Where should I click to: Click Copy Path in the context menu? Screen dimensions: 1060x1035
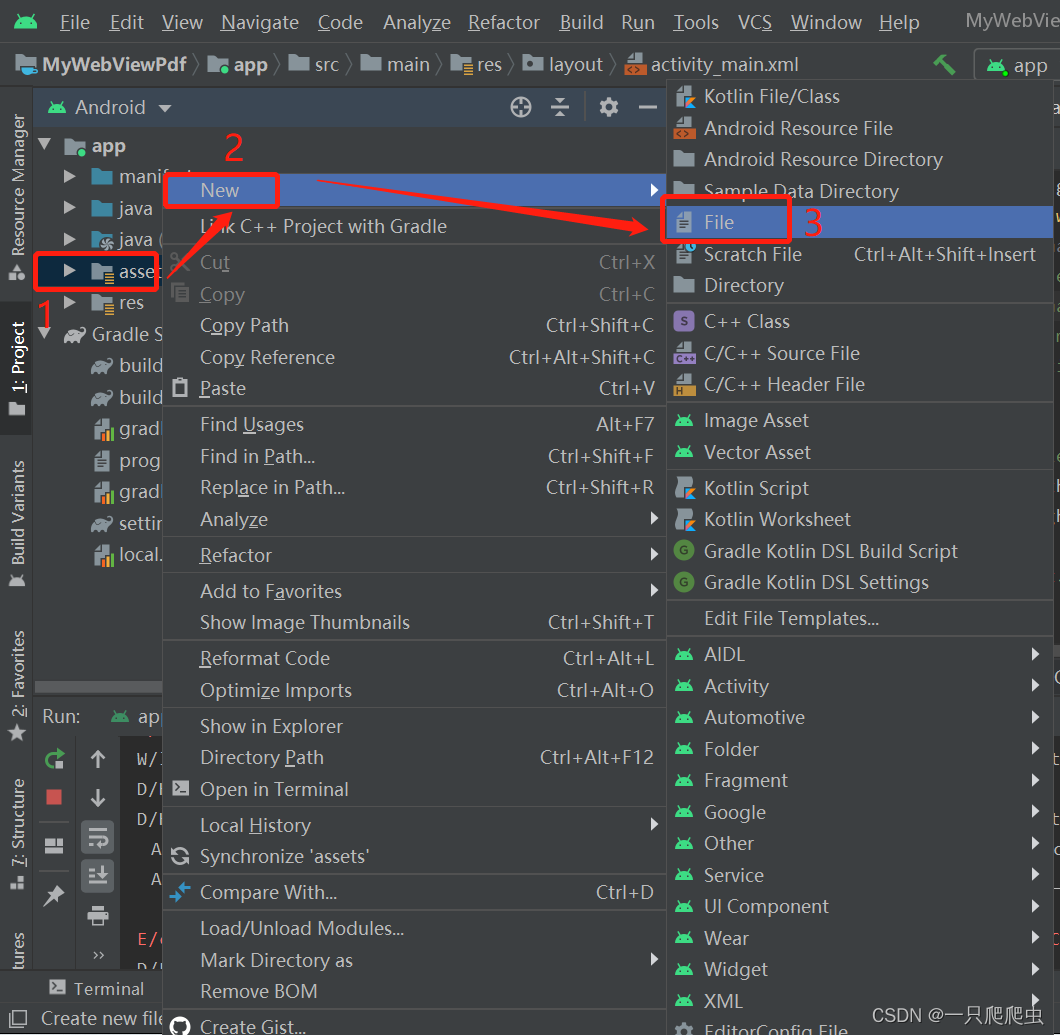click(414, 326)
